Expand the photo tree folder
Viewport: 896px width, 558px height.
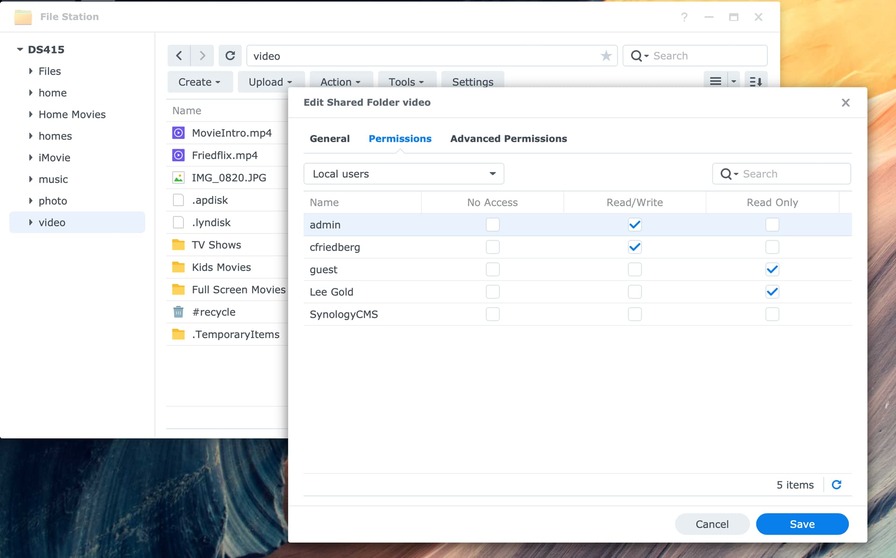click(30, 201)
